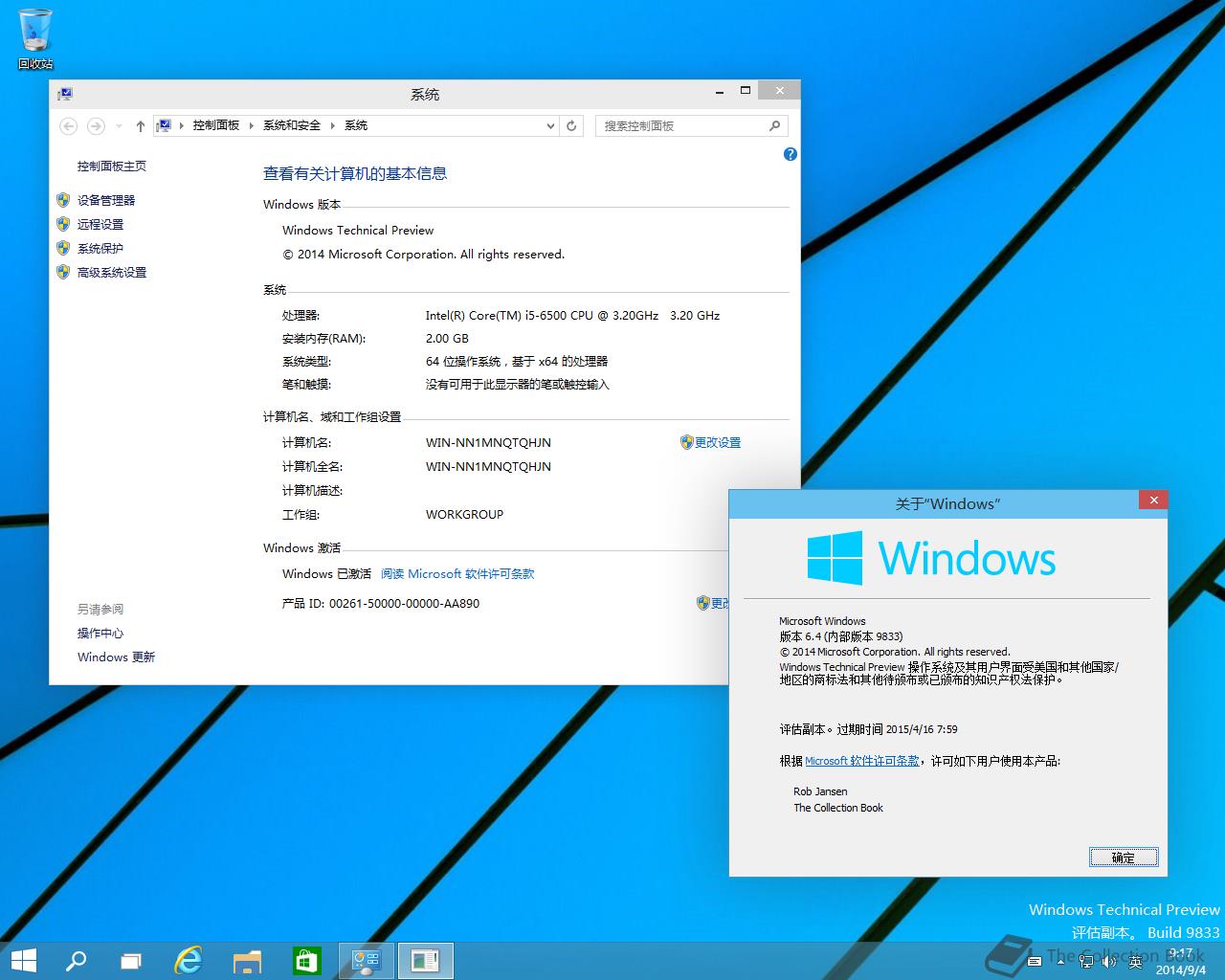Viewport: 1225px width, 980px height.
Task: Open Task View on the taskbar
Action: (131, 960)
